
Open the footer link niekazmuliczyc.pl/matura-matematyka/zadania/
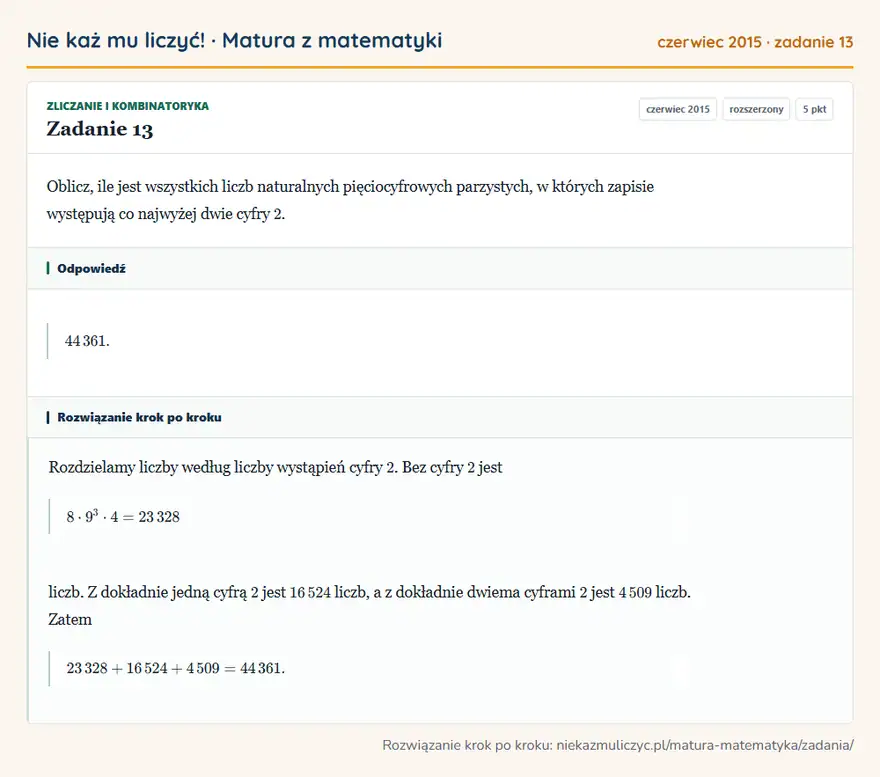(x=705, y=745)
